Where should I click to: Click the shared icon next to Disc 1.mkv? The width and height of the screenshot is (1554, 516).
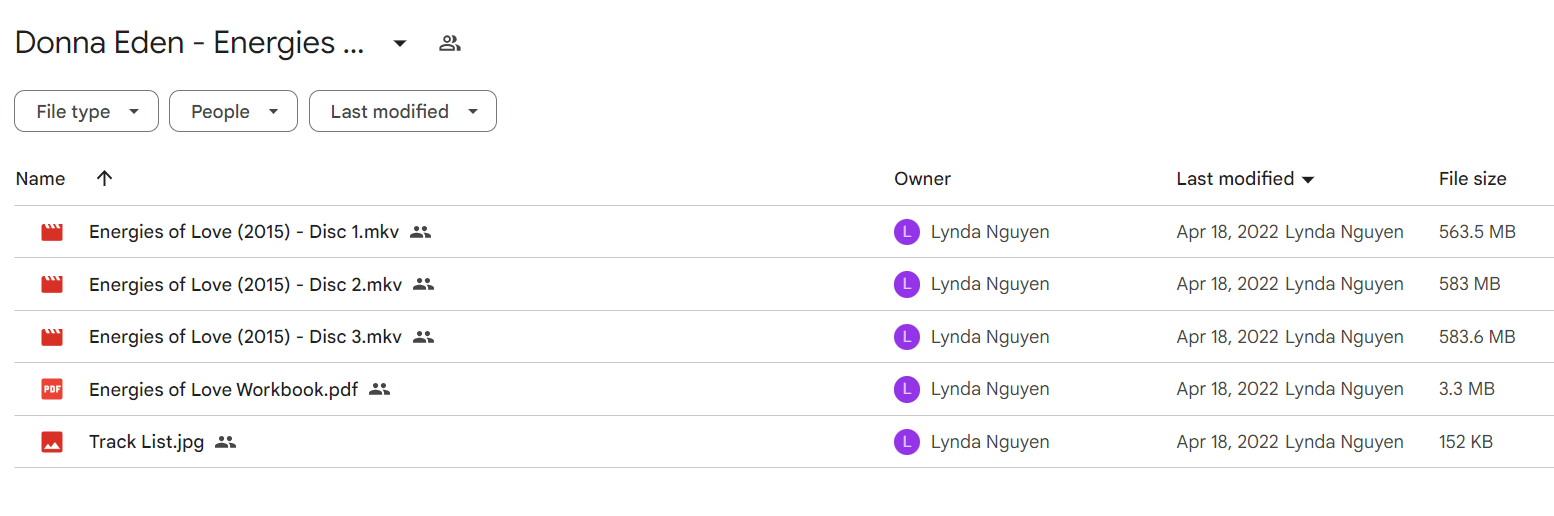tap(420, 232)
